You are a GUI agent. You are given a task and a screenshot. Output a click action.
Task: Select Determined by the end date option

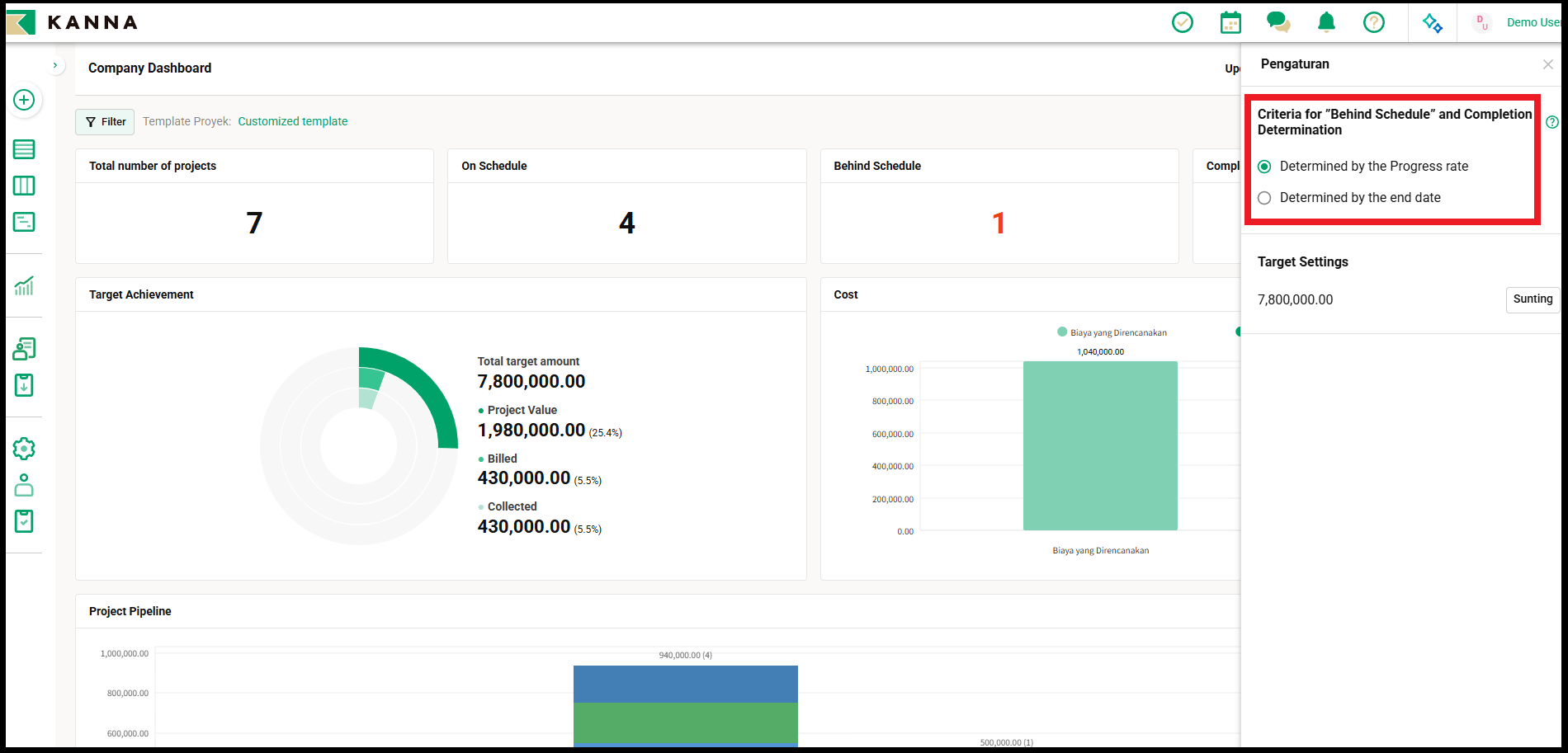pos(1264,198)
